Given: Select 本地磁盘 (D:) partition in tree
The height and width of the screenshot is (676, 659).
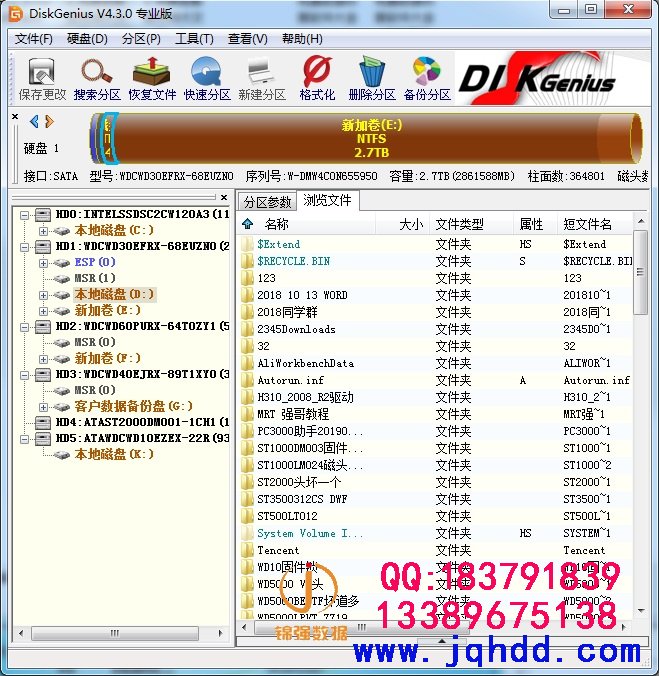Looking at the screenshot, I should click(114, 294).
